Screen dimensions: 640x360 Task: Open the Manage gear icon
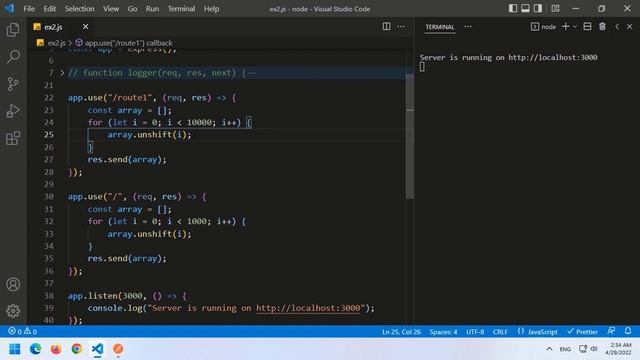13,311
